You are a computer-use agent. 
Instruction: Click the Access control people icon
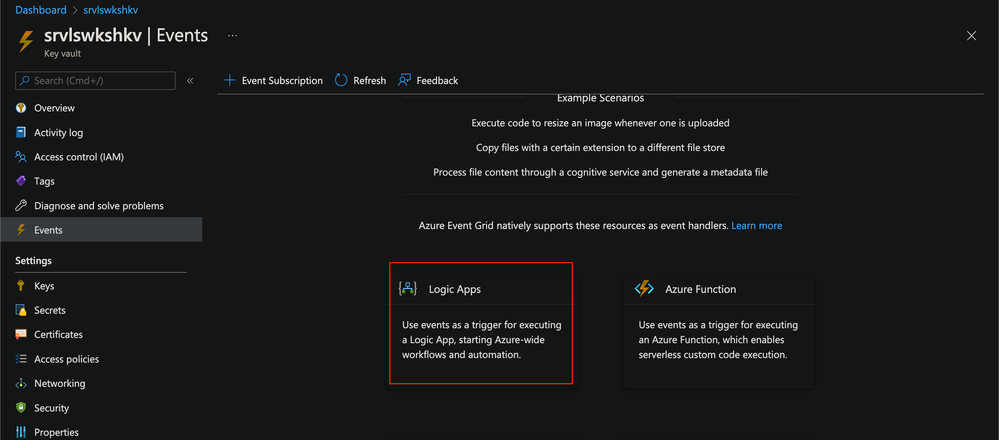click(x=21, y=157)
